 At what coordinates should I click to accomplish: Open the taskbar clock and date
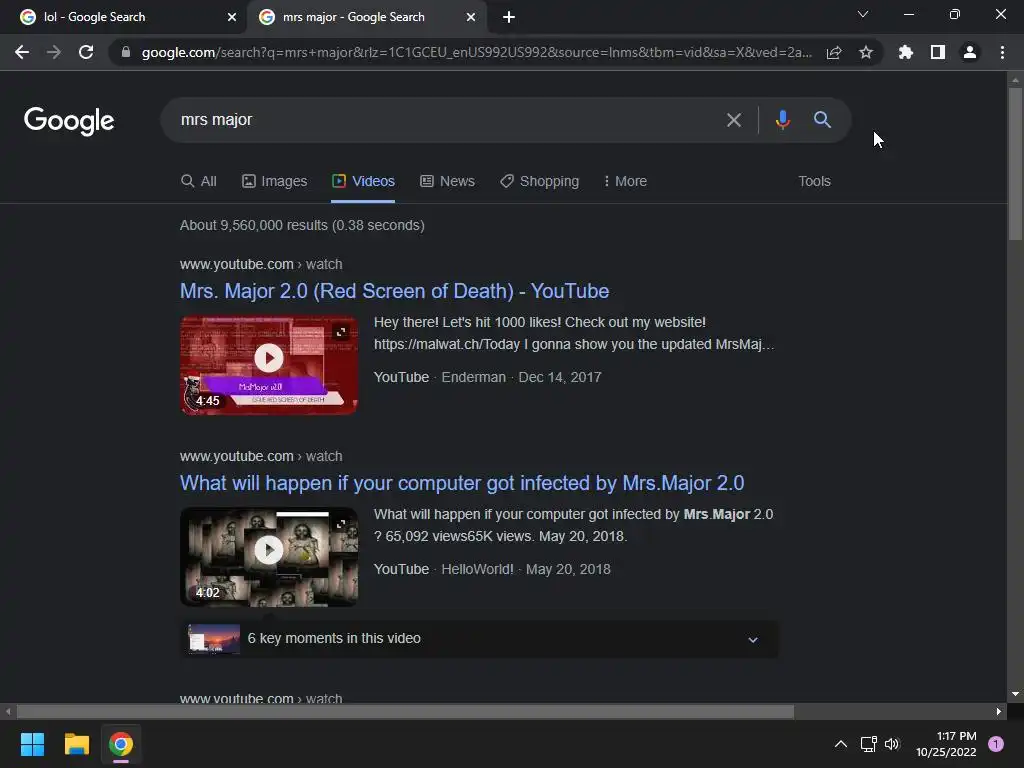[946, 744]
